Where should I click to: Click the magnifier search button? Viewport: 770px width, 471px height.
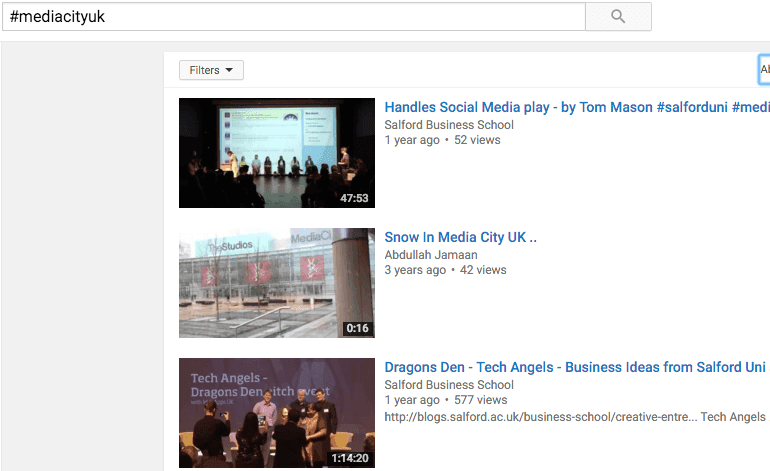coord(618,17)
